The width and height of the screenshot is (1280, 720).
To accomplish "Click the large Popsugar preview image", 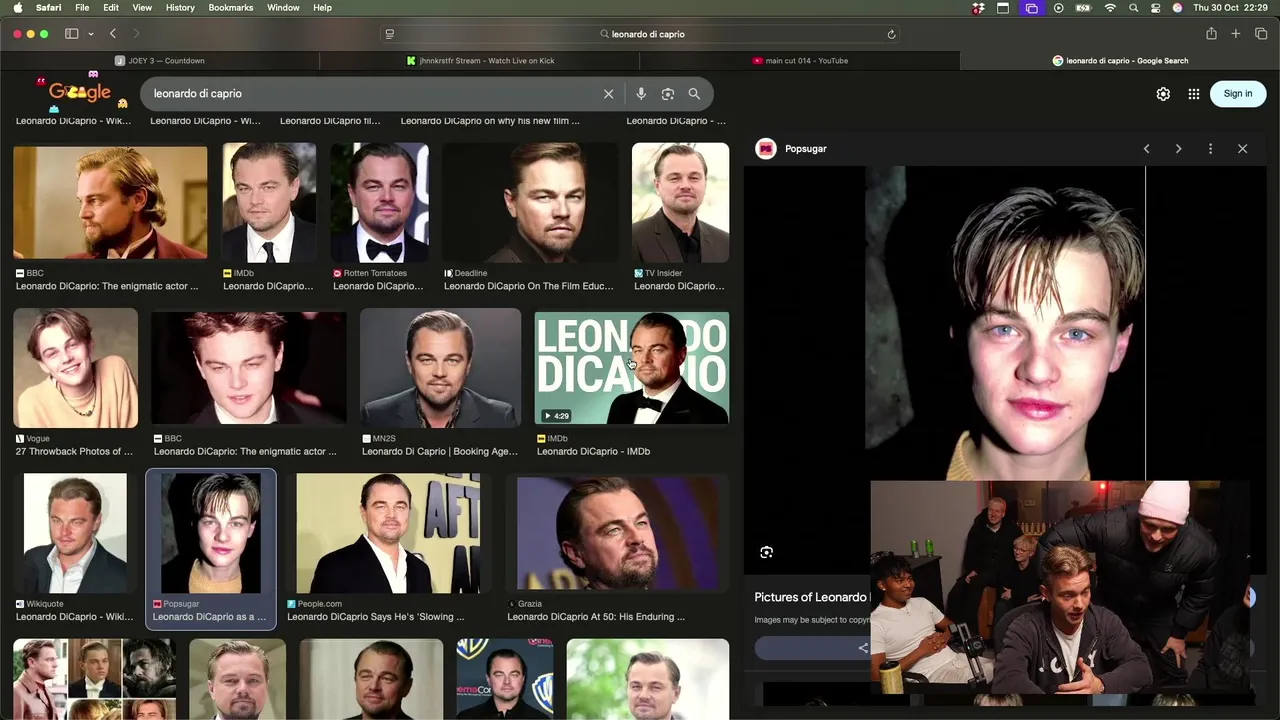I will 1005,323.
